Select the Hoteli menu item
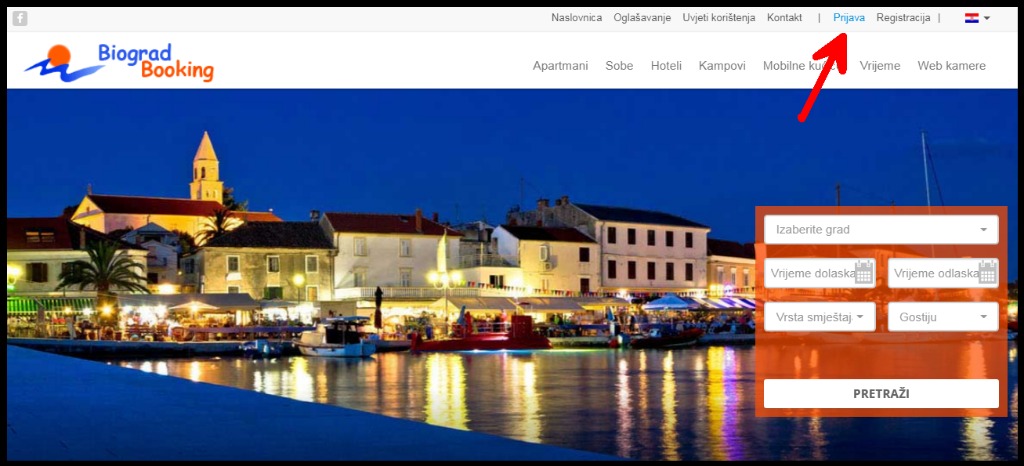This screenshot has height=466, width=1024. tap(666, 66)
